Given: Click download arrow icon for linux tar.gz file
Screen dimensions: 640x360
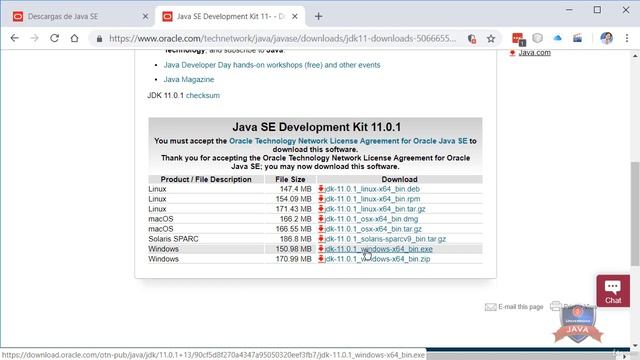Looking at the screenshot, I should (x=321, y=209).
